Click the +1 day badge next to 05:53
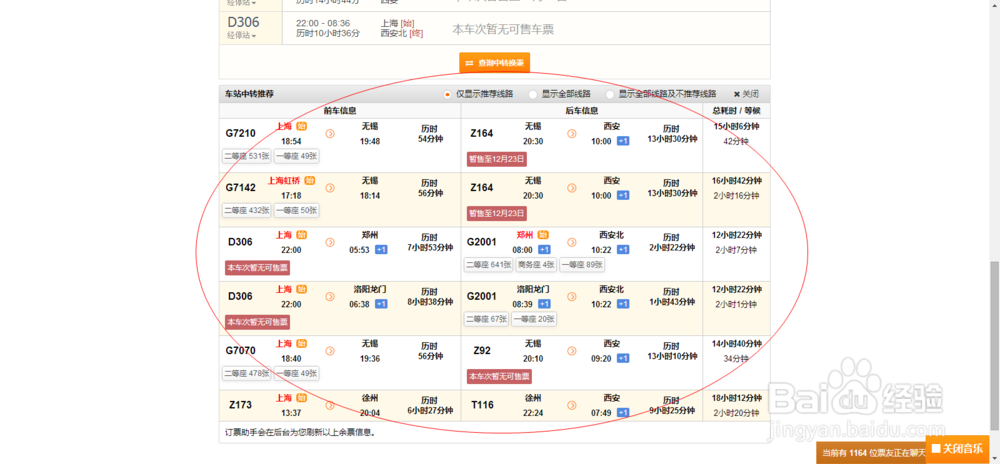This screenshot has width=1000, height=464. [x=381, y=250]
